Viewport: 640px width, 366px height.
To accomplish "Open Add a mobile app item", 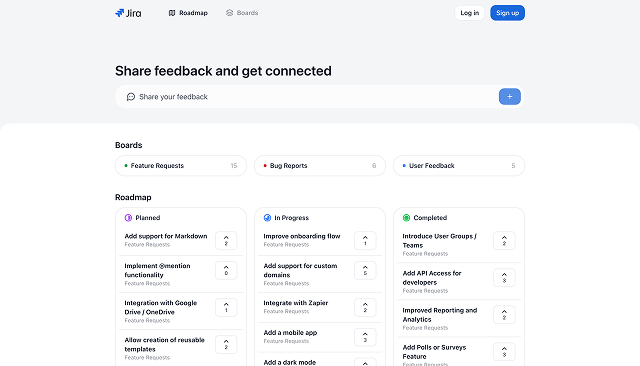I will click(x=290, y=333).
